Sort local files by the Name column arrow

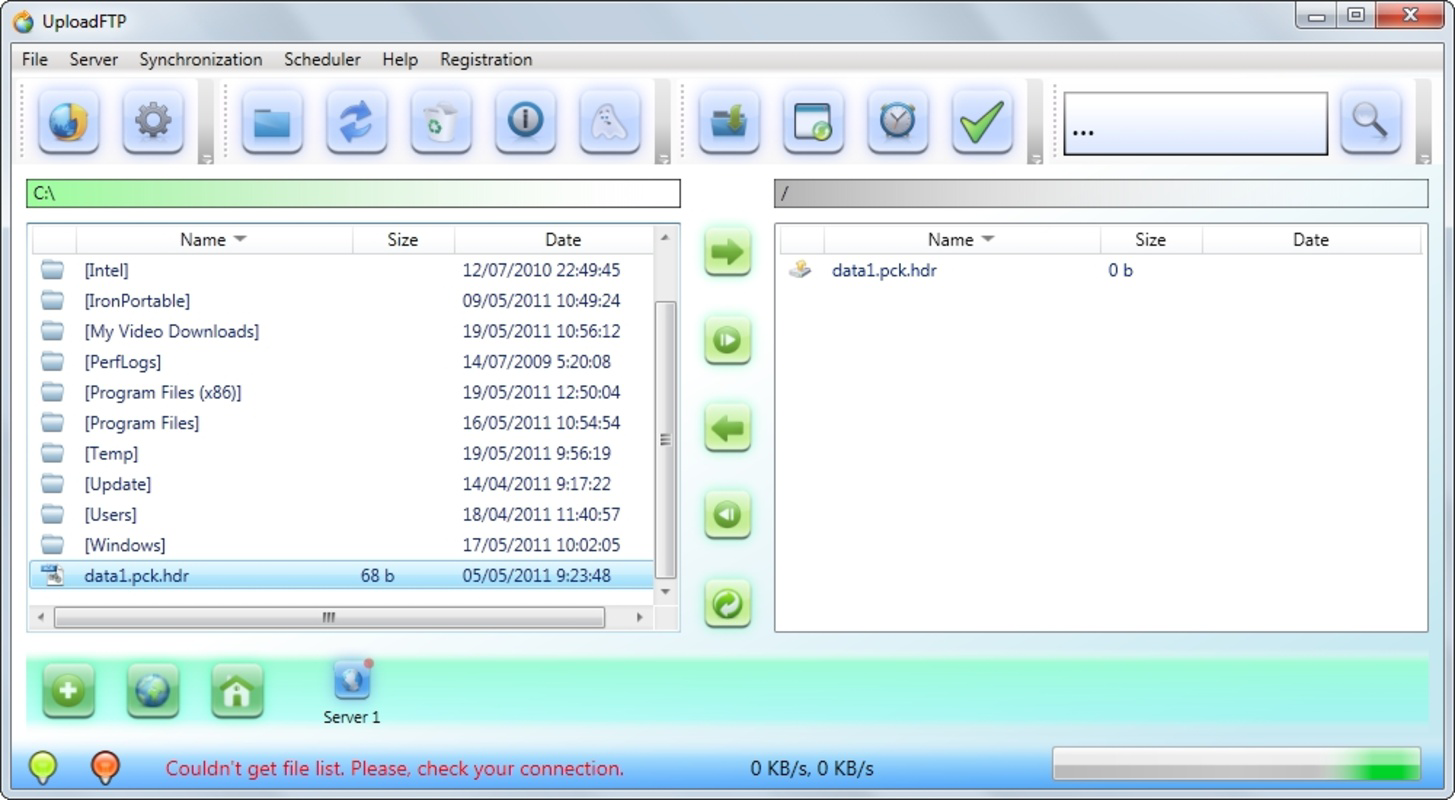[240, 239]
